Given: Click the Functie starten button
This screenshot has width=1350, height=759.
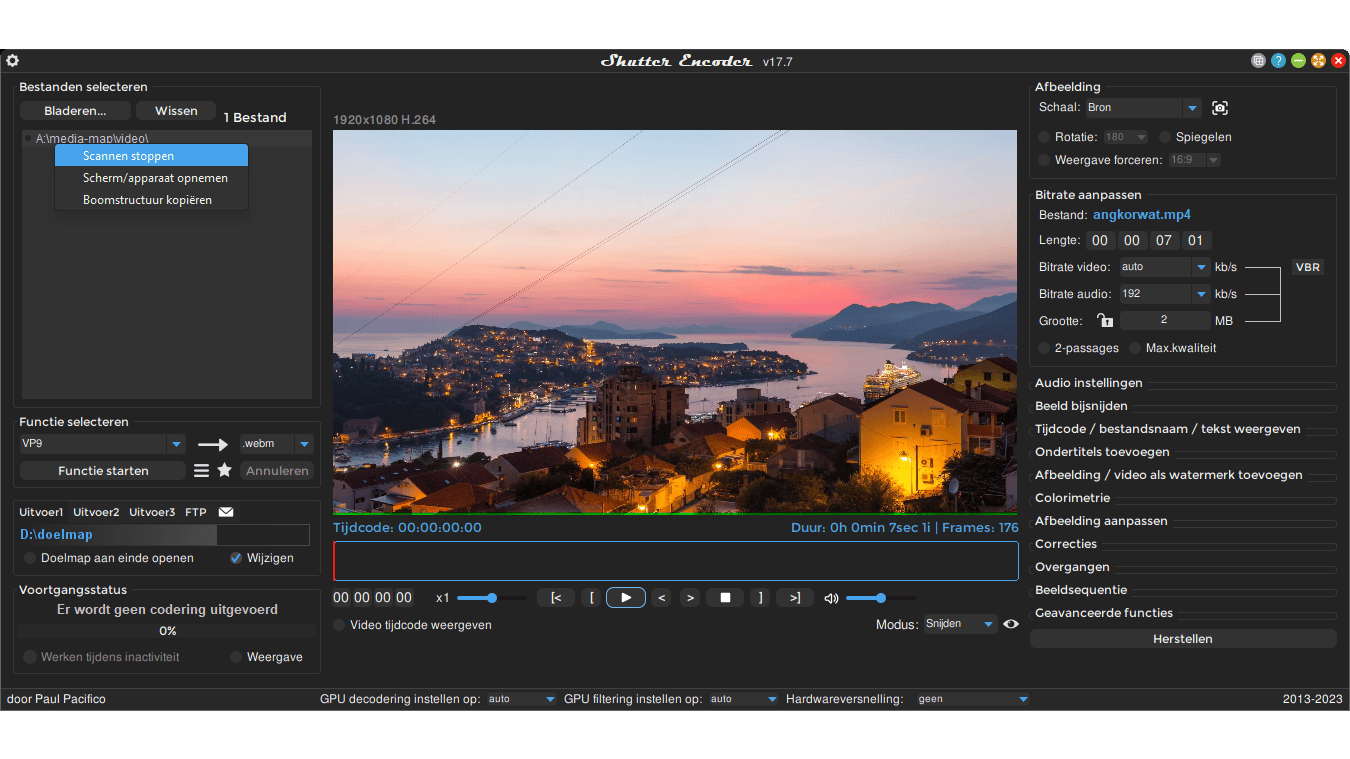Looking at the screenshot, I should click(x=103, y=470).
